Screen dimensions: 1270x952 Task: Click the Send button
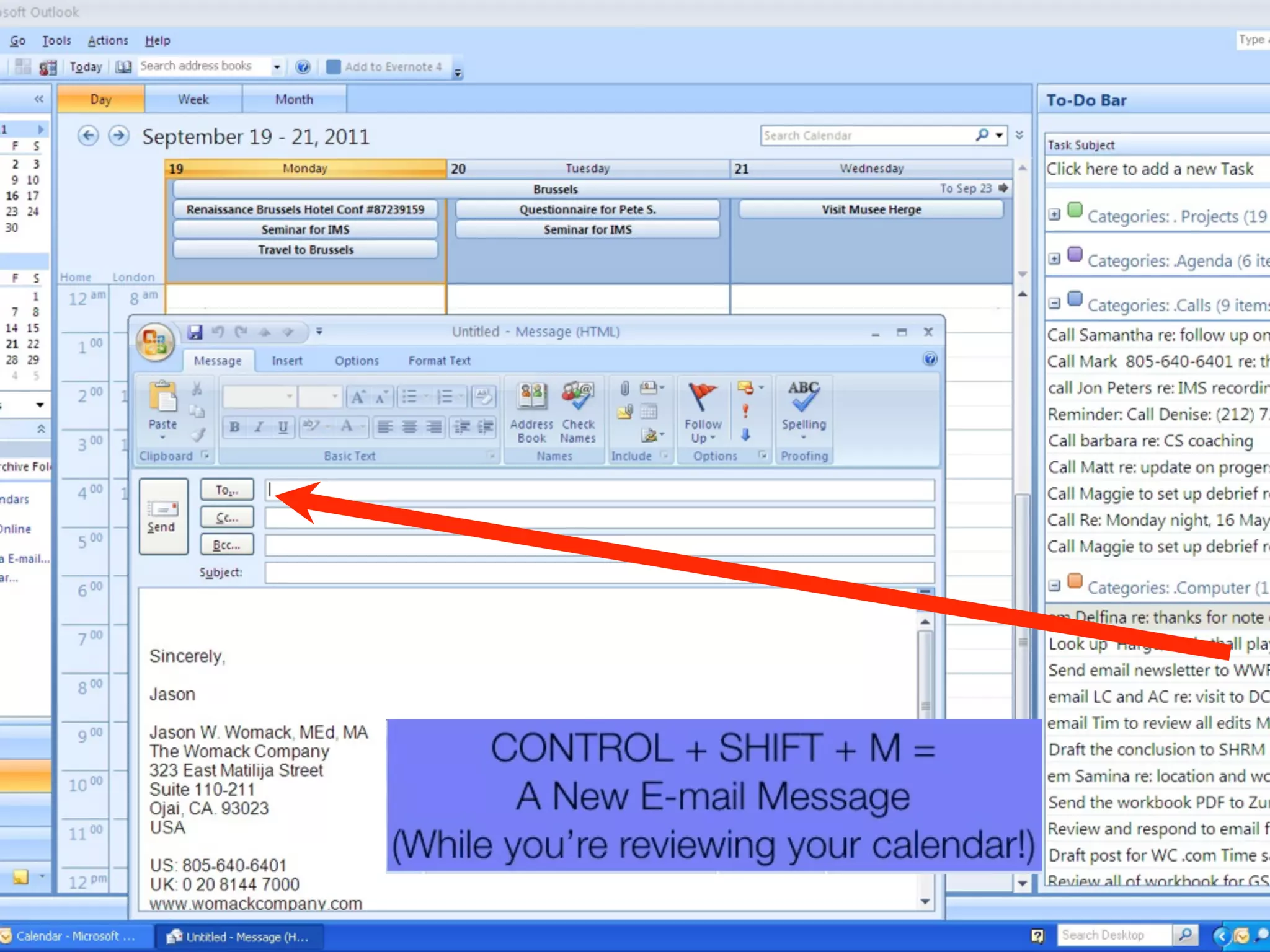(x=162, y=516)
